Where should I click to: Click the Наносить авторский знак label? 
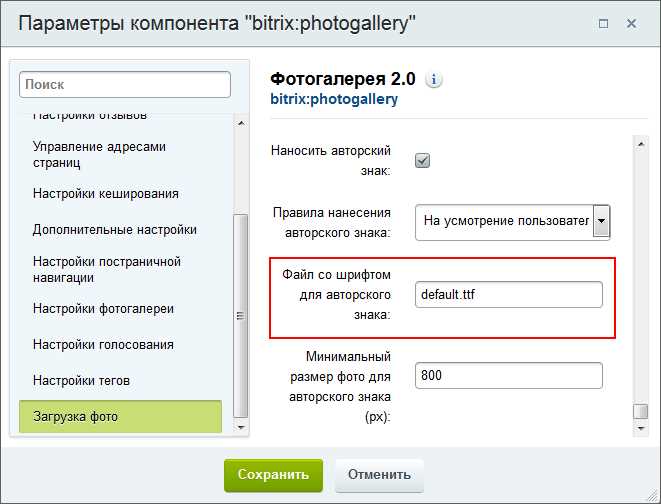pyautogui.click(x=331, y=161)
